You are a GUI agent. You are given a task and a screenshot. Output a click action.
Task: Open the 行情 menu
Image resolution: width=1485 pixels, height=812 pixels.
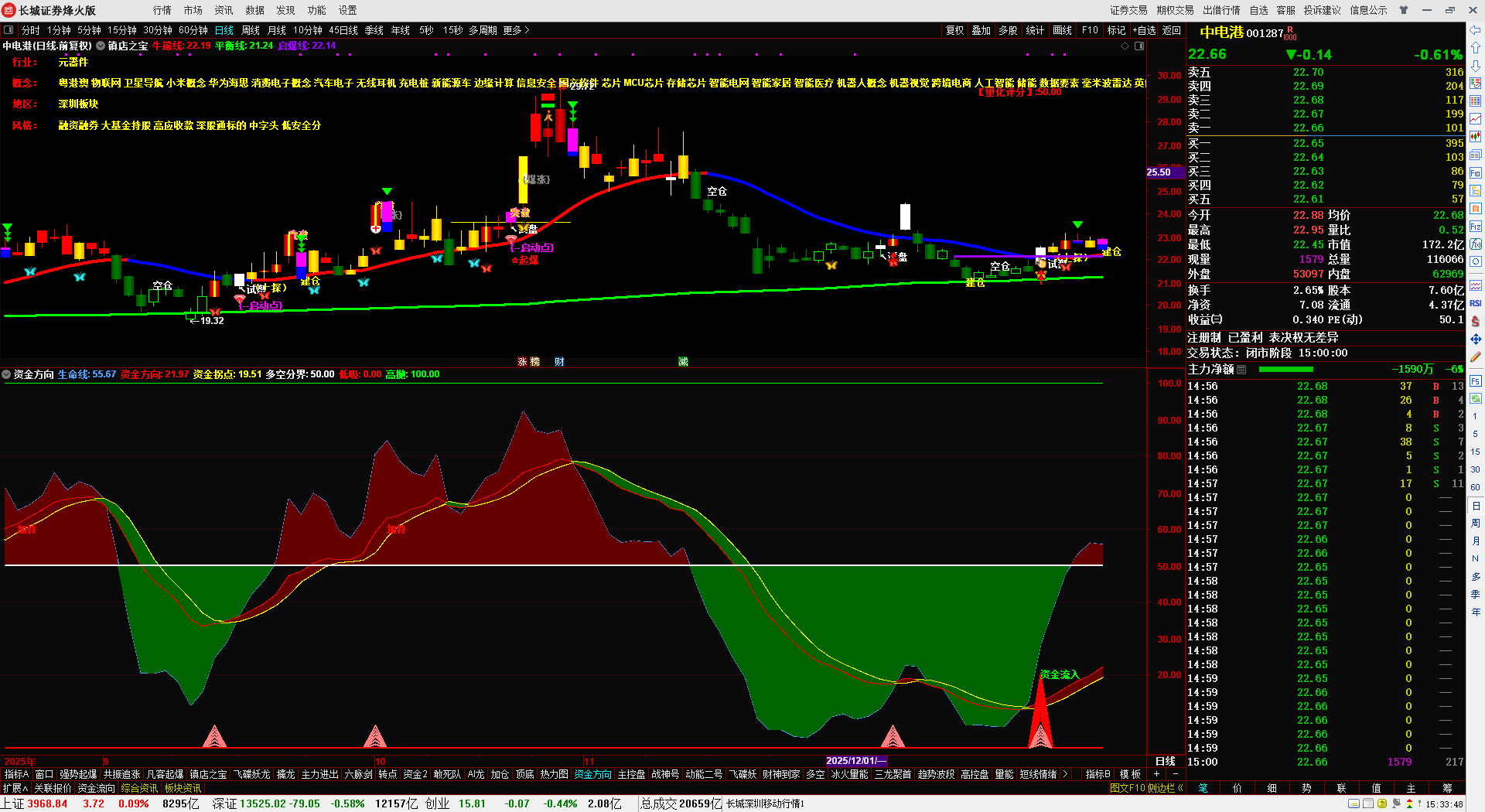162,10
